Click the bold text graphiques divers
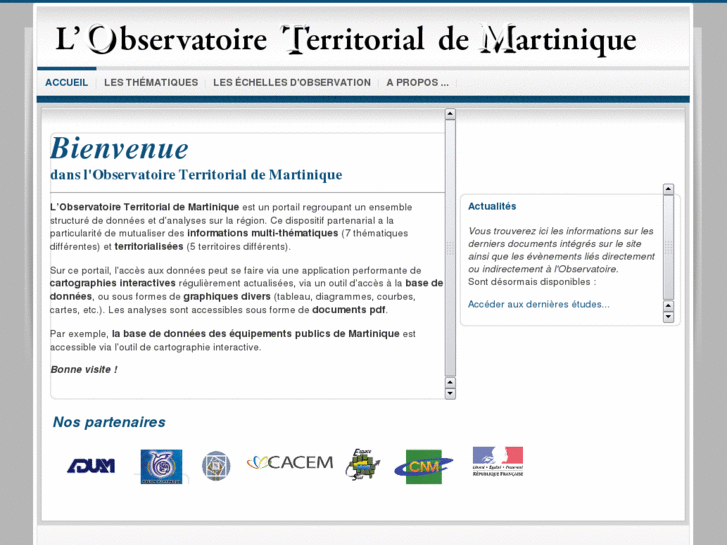The width and height of the screenshot is (727, 545). [x=227, y=296]
